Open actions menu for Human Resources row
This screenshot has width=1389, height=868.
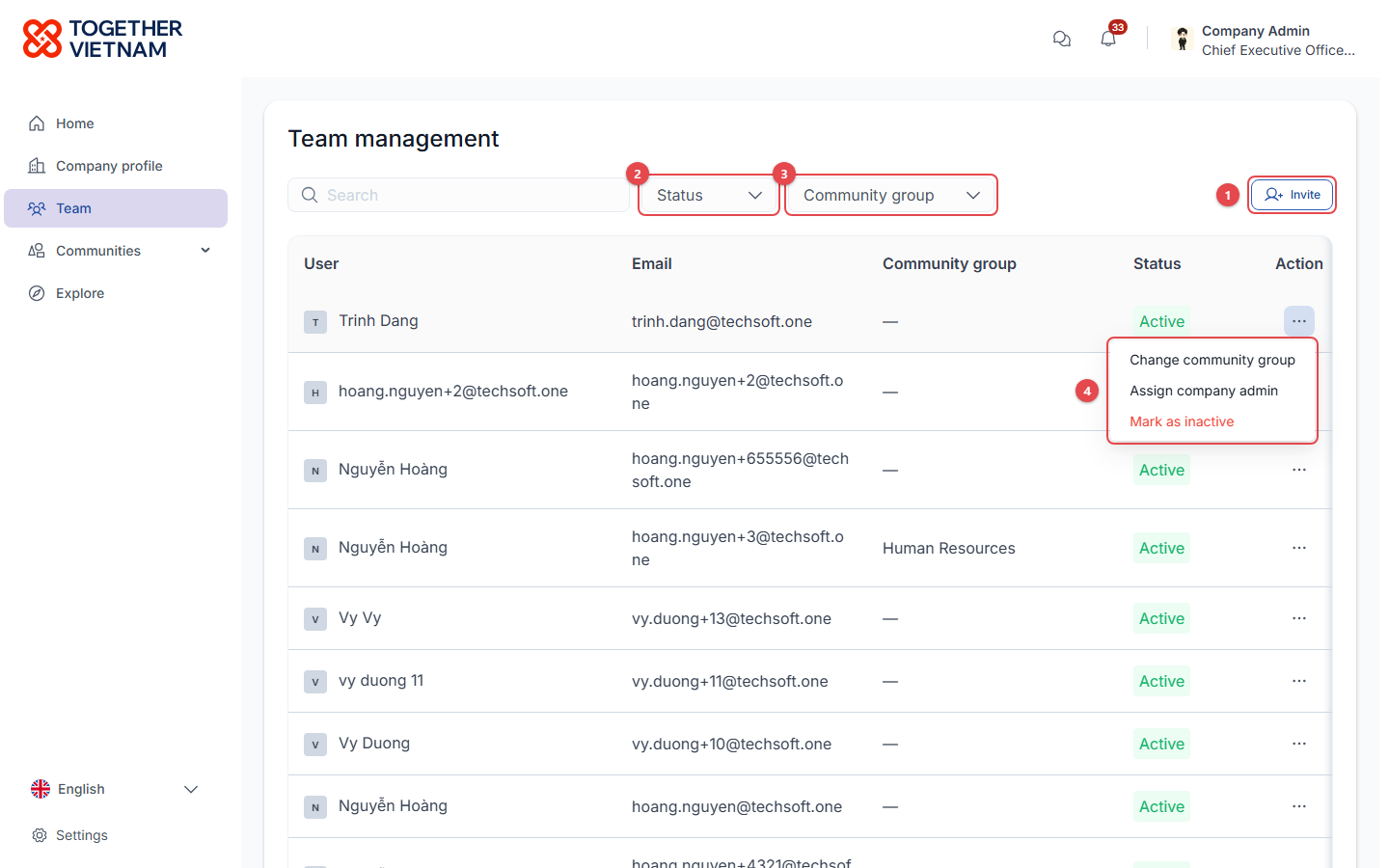coord(1299,548)
